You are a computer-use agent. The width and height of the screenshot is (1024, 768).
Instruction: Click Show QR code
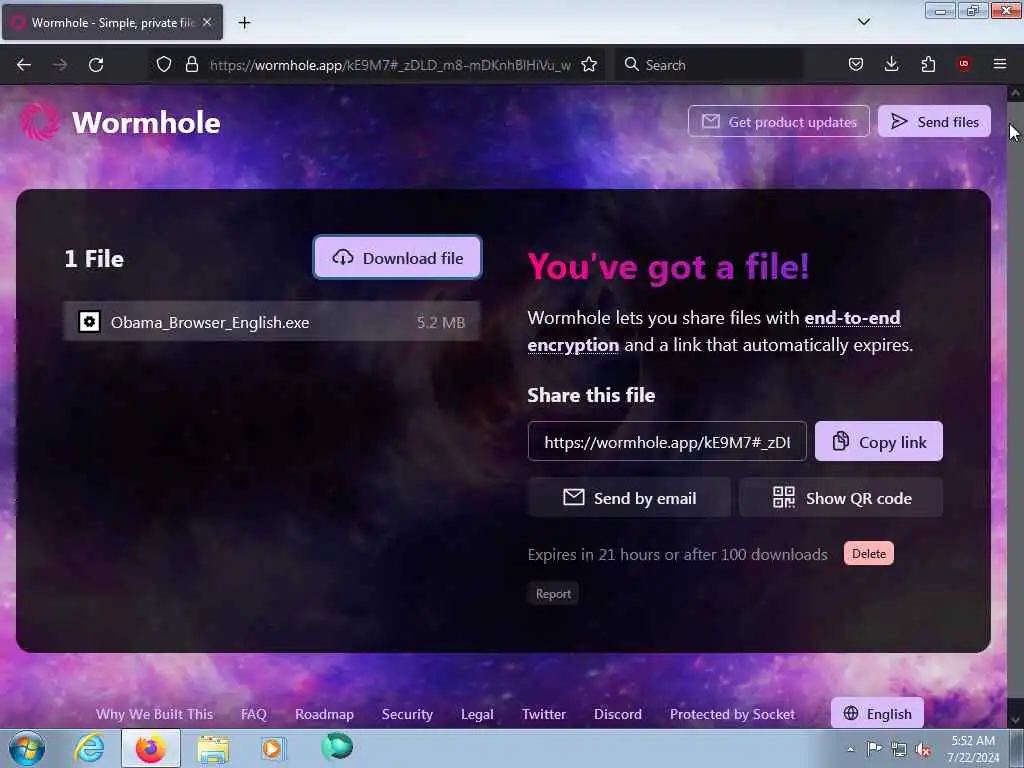coord(840,498)
